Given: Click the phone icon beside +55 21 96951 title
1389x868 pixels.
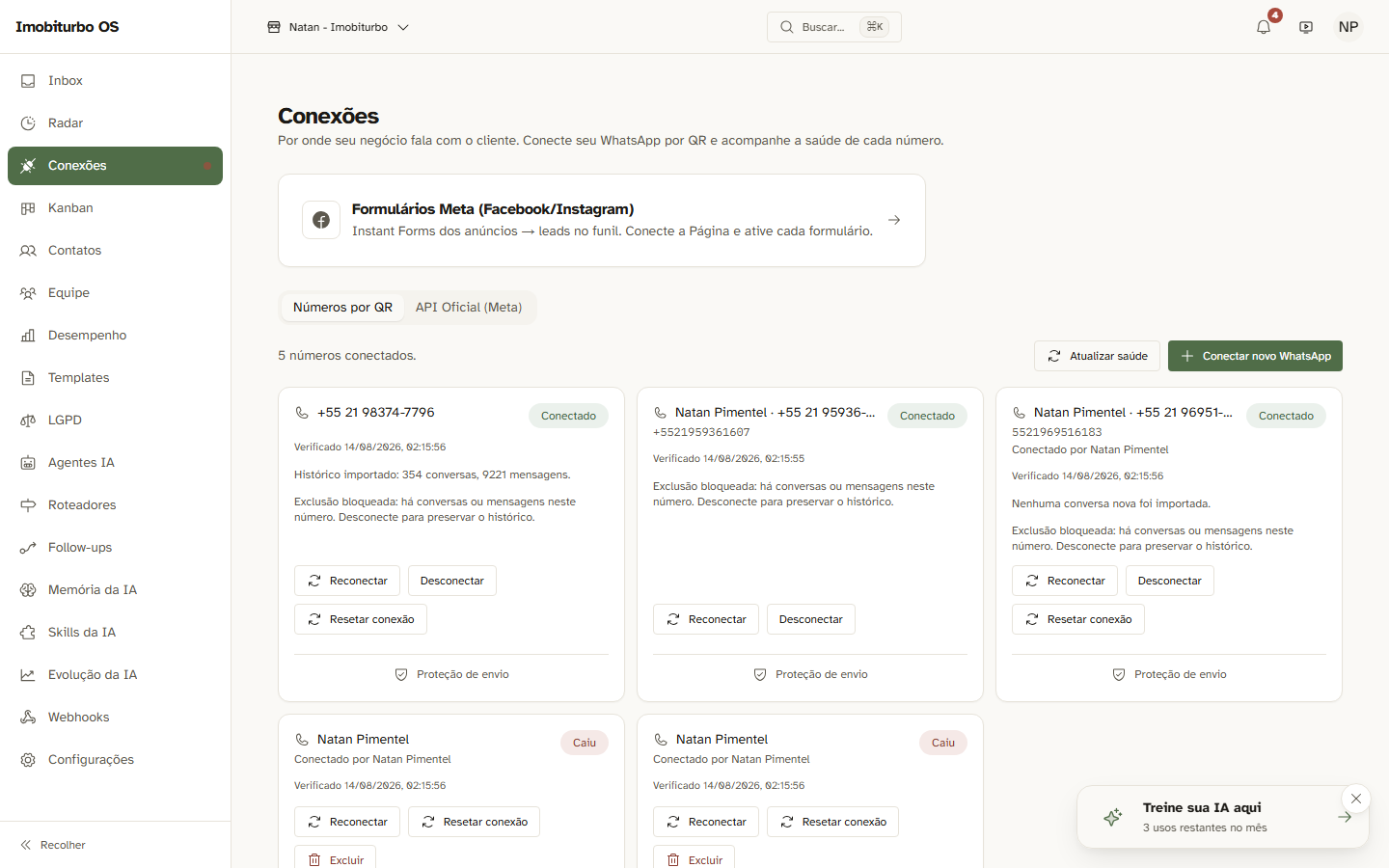Looking at the screenshot, I should tap(1020, 413).
